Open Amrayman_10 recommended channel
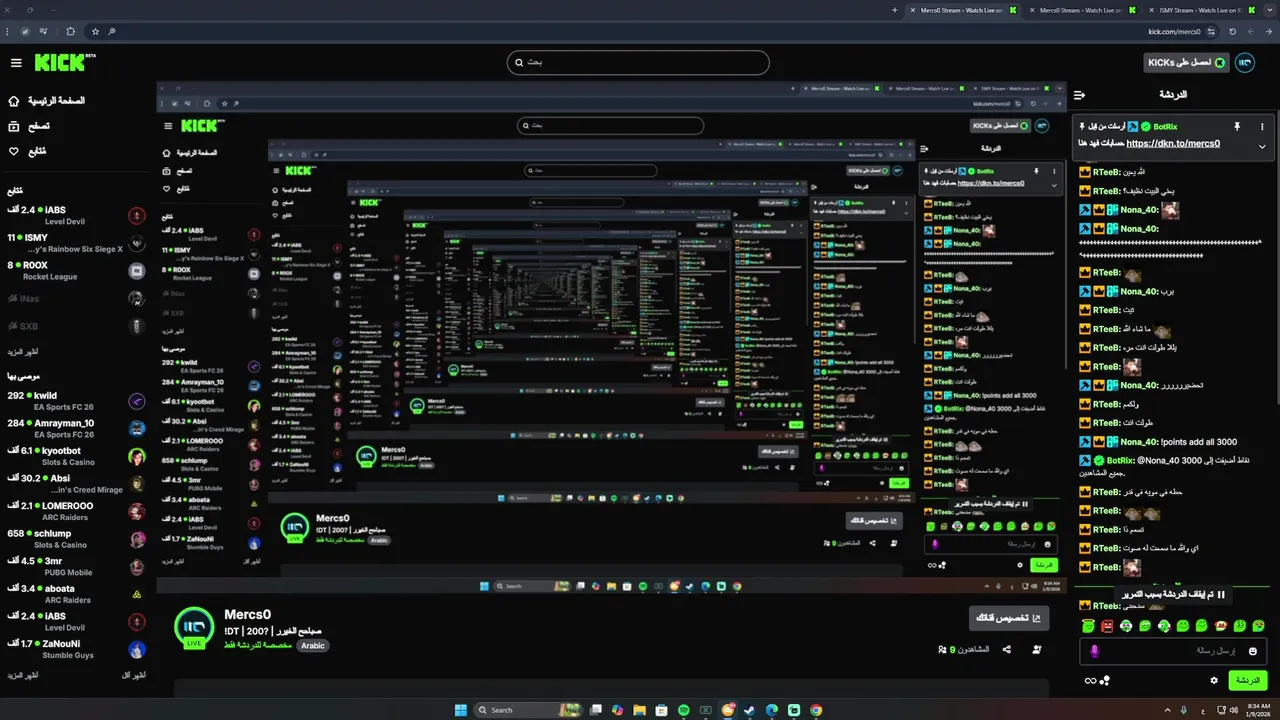 coord(76,428)
